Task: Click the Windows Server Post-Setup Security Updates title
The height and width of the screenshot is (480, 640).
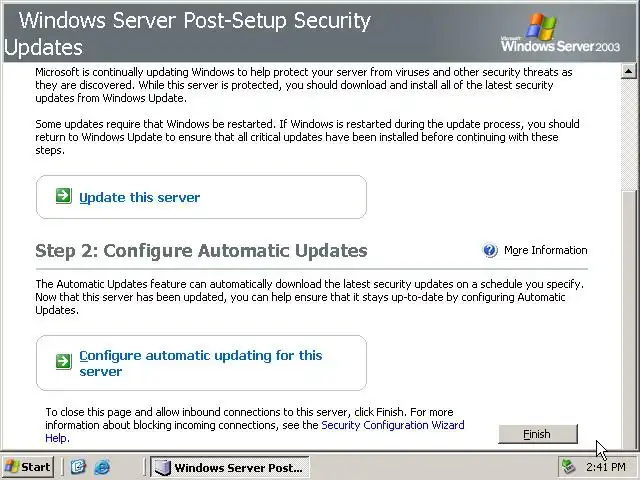Action: (190, 33)
